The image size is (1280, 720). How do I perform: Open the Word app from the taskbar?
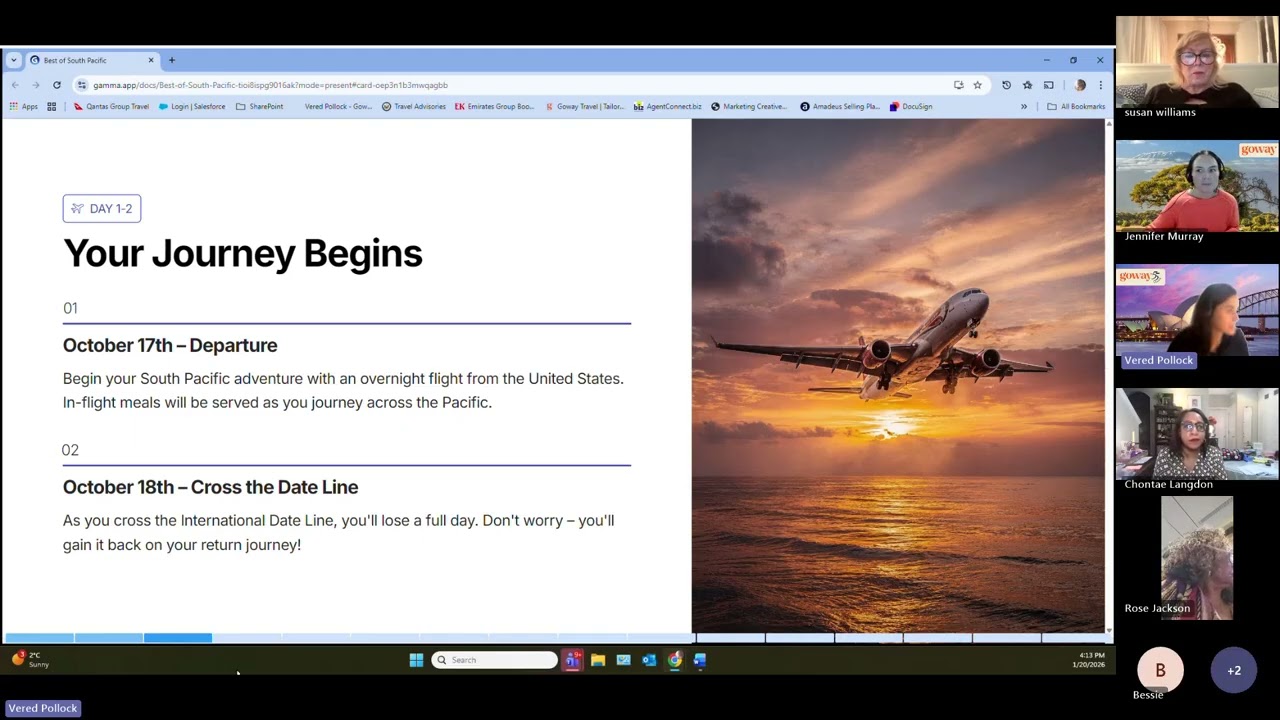tap(700, 660)
